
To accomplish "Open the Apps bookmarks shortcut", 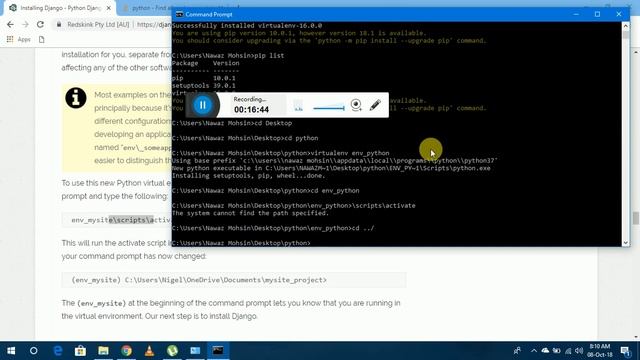I will [19, 40].
